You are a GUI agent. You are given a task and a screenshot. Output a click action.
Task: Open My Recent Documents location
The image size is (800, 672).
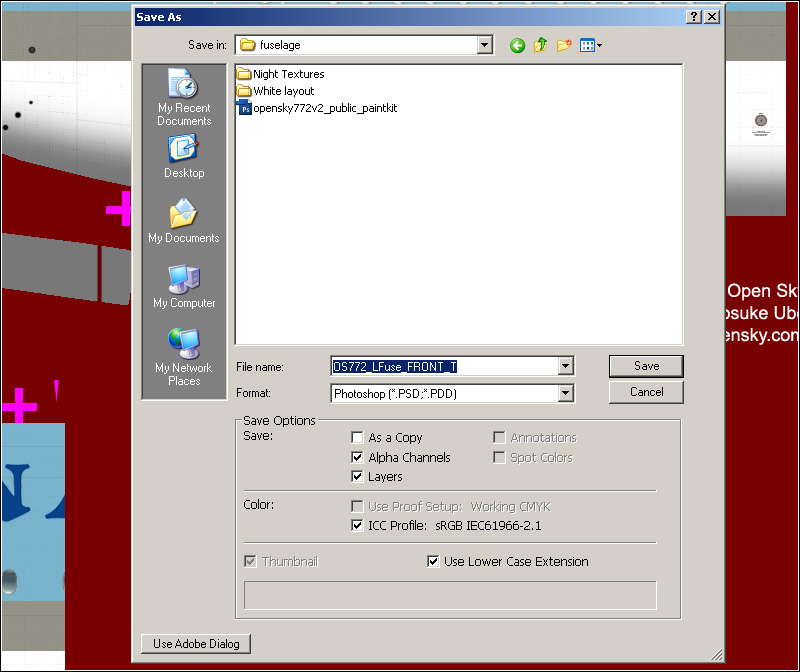coord(184,97)
